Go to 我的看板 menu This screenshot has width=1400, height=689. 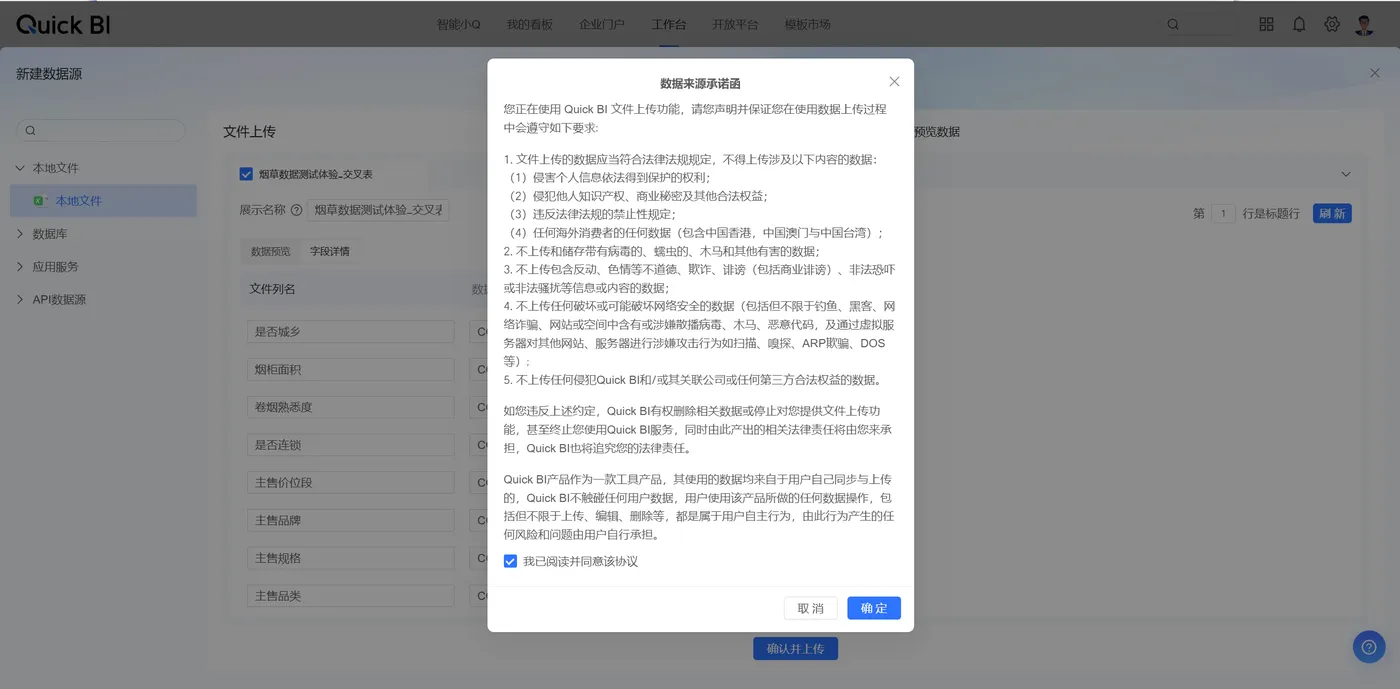click(x=530, y=24)
